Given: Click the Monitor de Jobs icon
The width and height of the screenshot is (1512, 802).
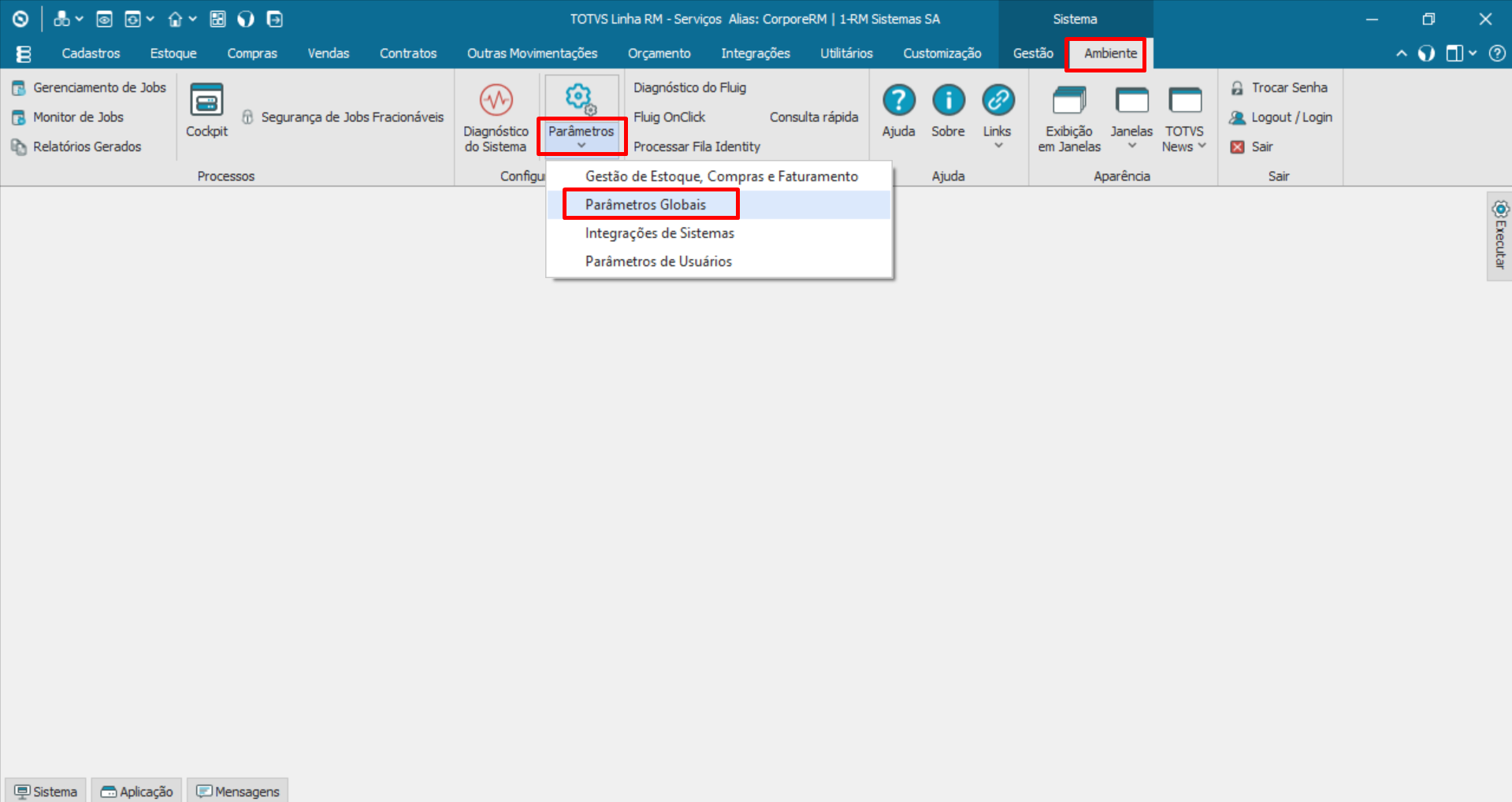Looking at the screenshot, I should click(x=19, y=117).
